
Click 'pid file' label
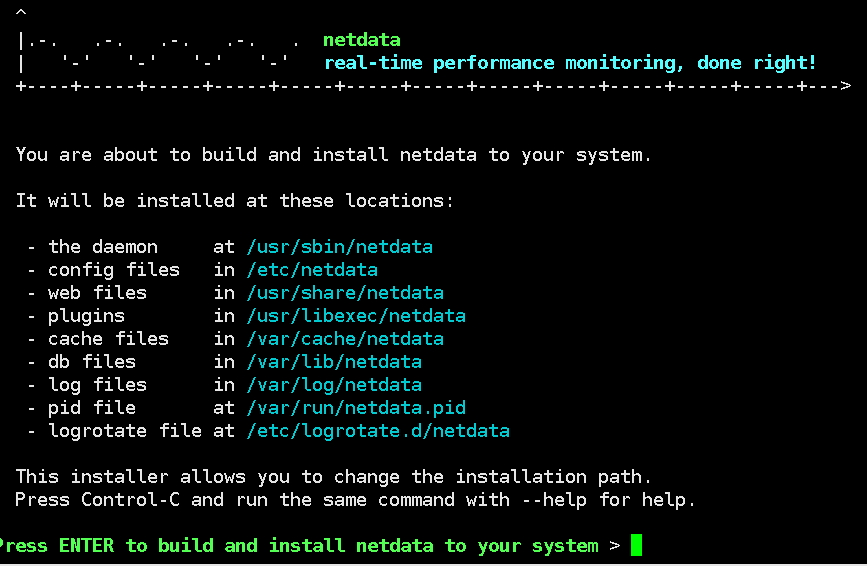(92, 408)
